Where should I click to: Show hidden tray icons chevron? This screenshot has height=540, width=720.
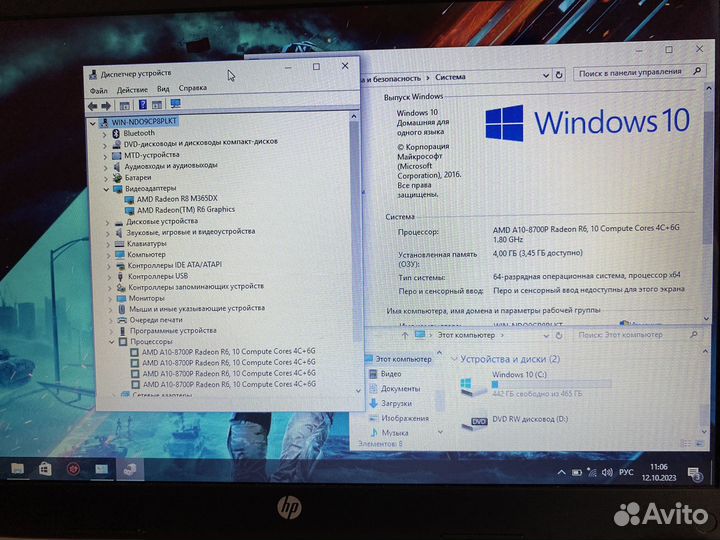click(x=561, y=472)
